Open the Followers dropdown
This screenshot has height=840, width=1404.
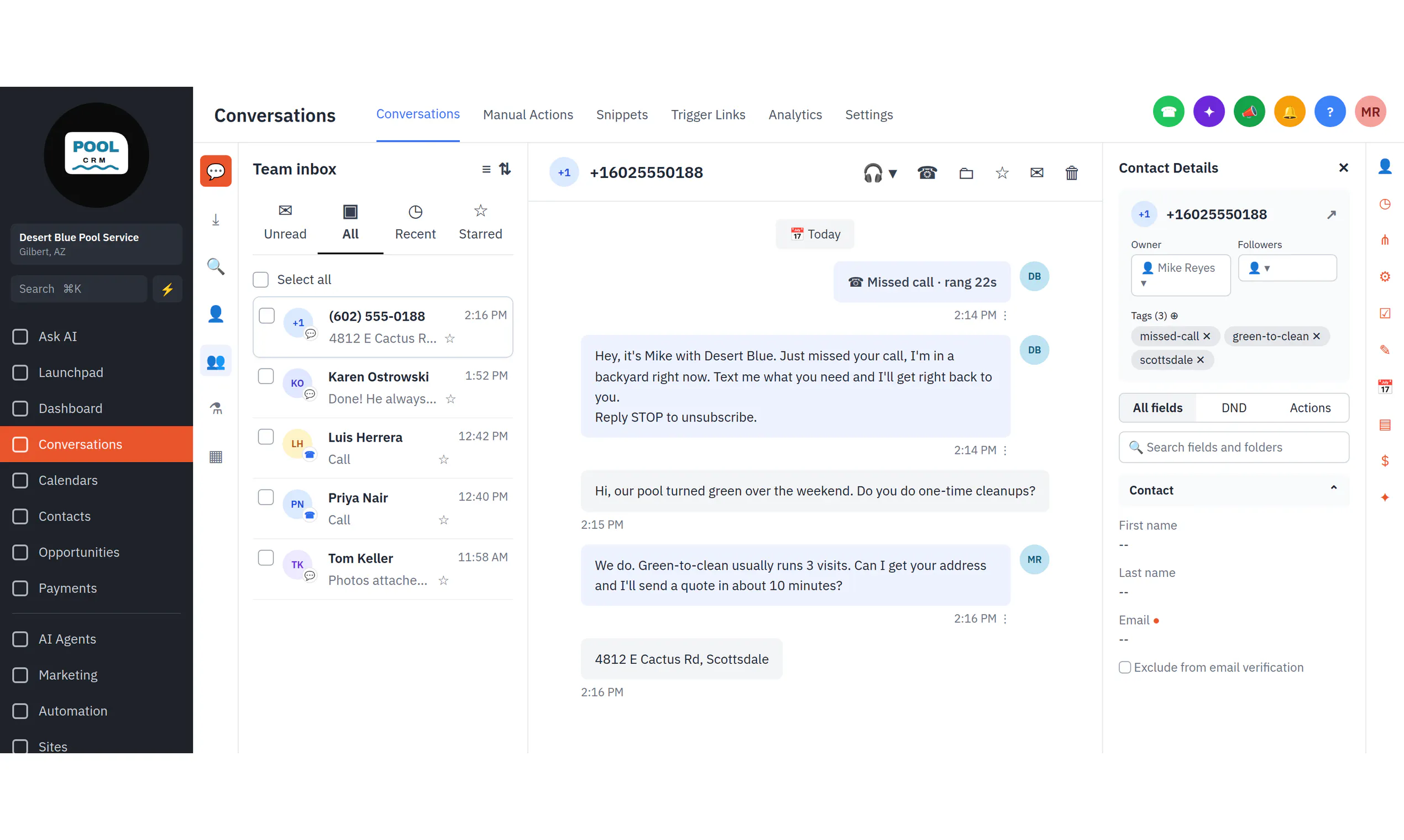pyautogui.click(x=1287, y=267)
